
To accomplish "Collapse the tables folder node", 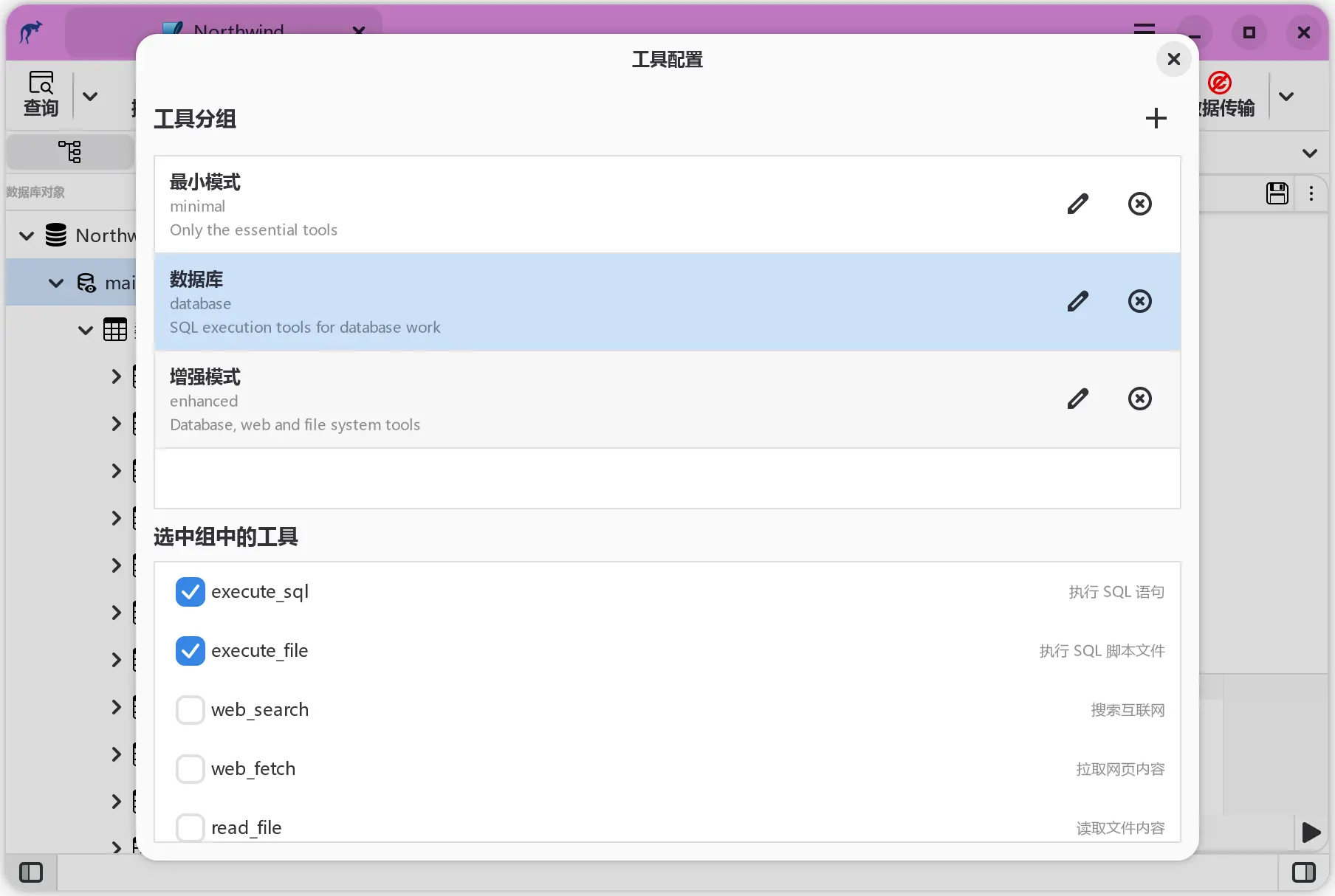I will (x=86, y=330).
